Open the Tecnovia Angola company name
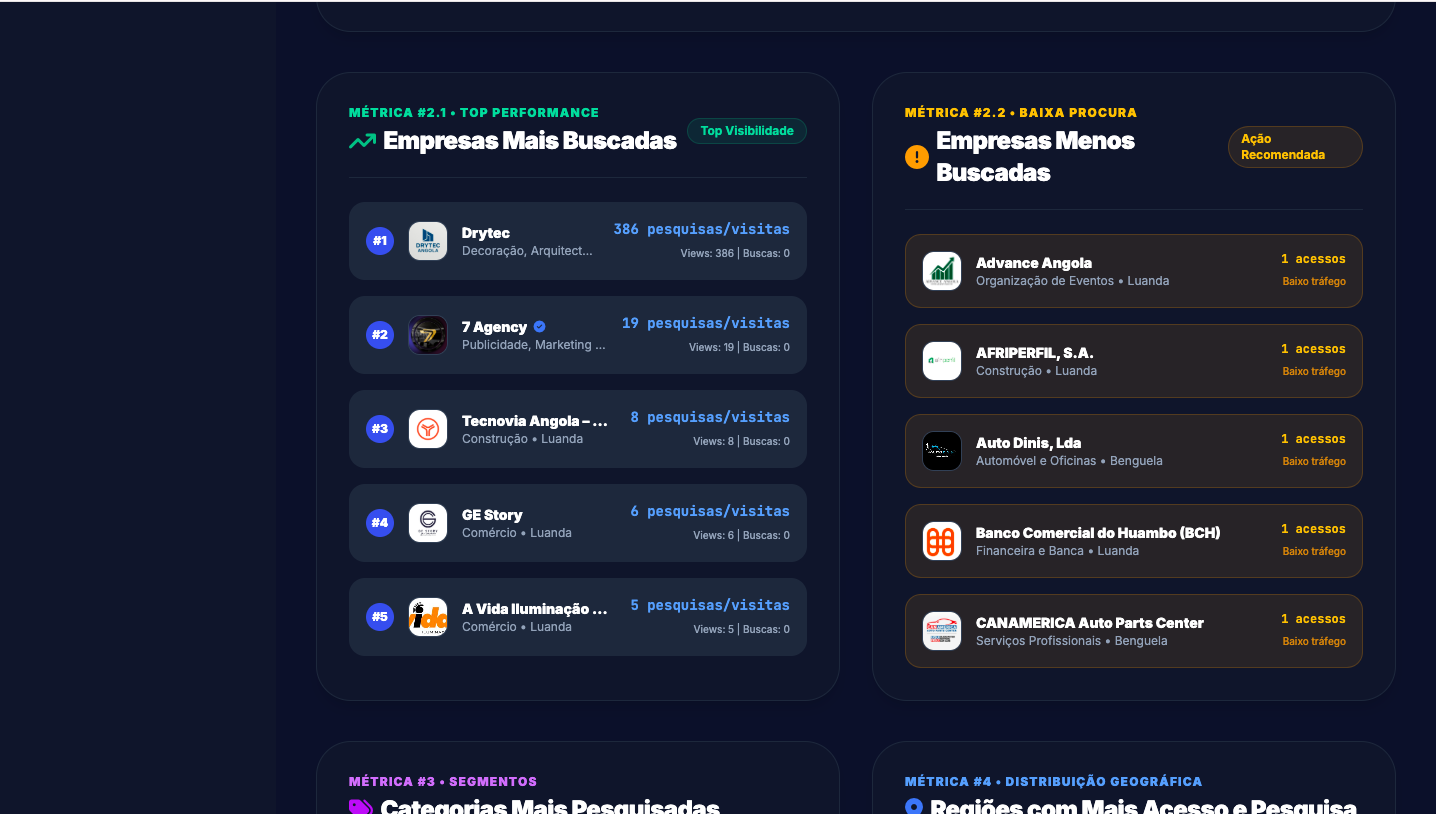 535,421
